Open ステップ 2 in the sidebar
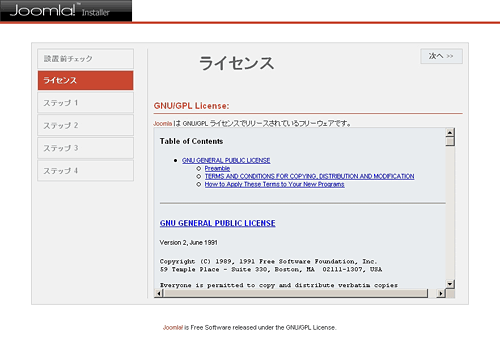Screen dimensions: 500x363 [86, 125]
